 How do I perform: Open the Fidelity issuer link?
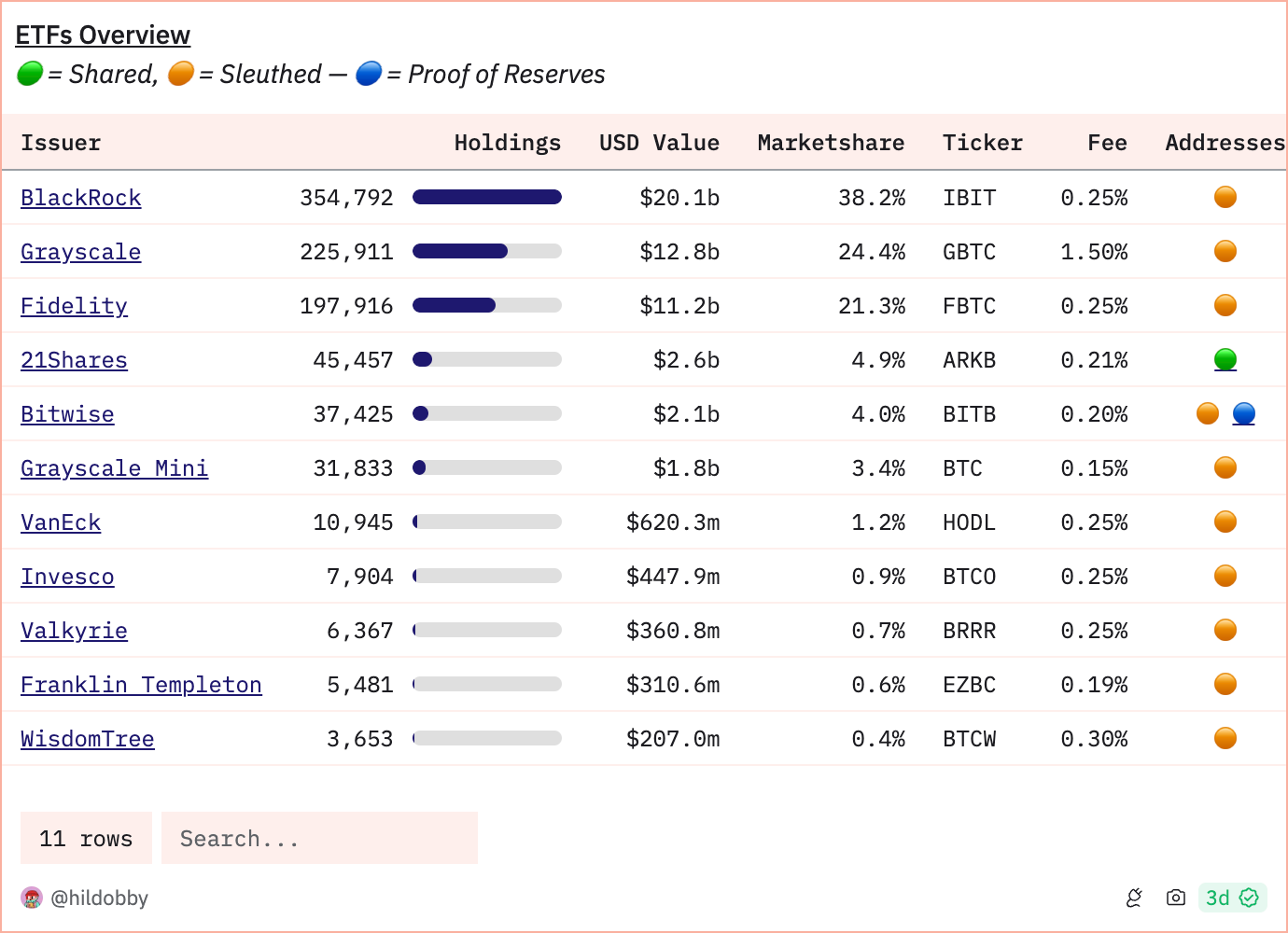click(74, 306)
